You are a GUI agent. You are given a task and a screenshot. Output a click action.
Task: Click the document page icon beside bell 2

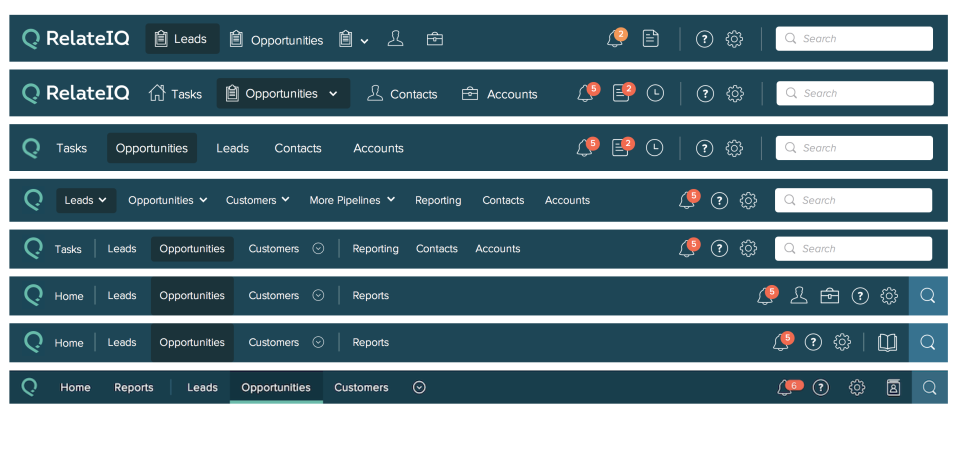[x=650, y=39]
